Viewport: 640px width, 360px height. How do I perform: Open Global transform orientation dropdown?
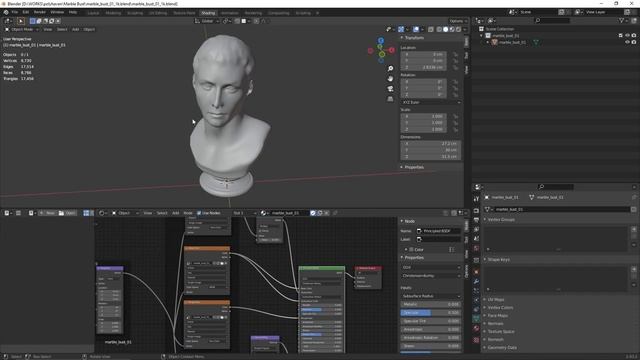207,21
